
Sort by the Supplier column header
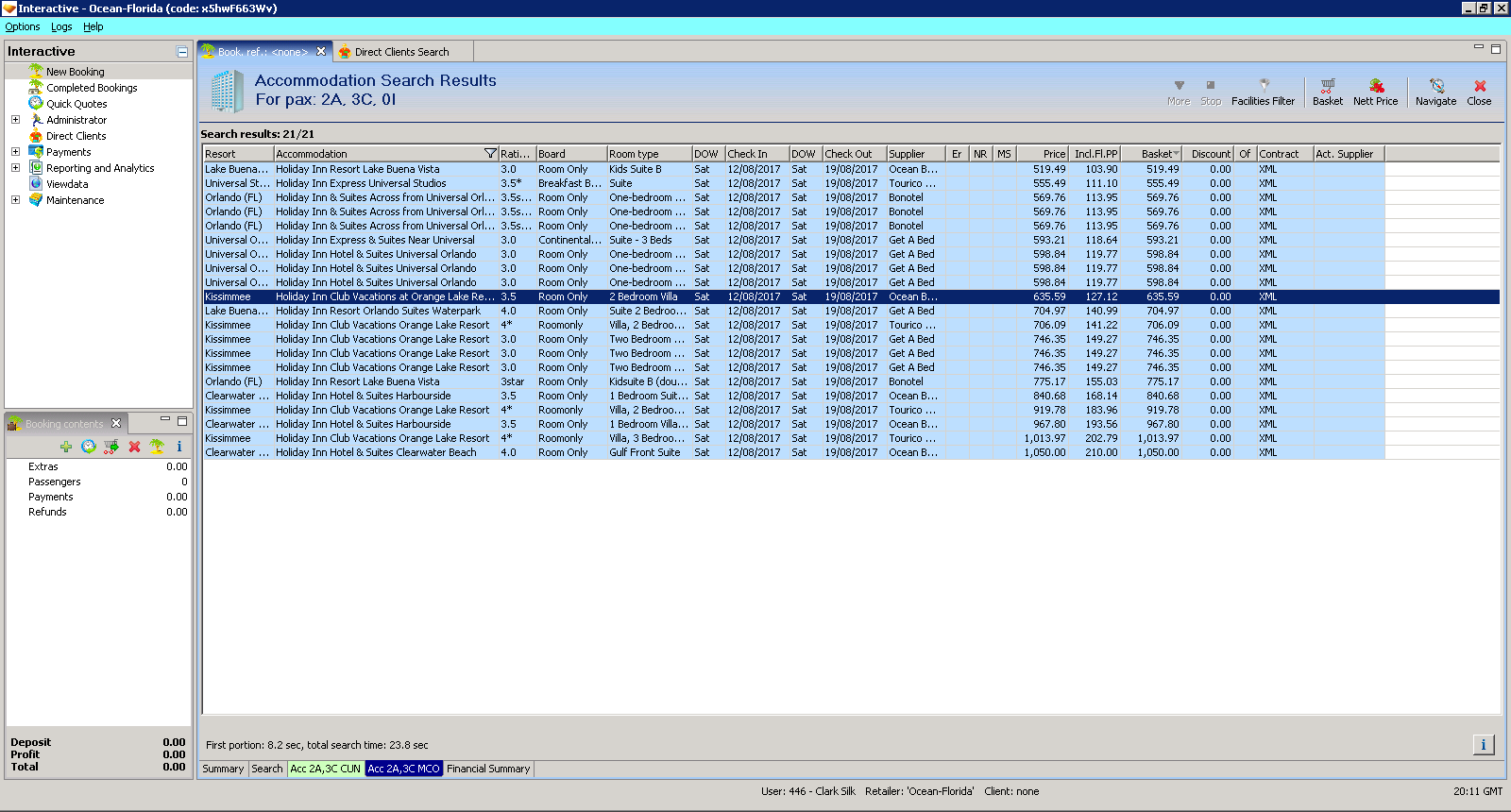(915, 154)
